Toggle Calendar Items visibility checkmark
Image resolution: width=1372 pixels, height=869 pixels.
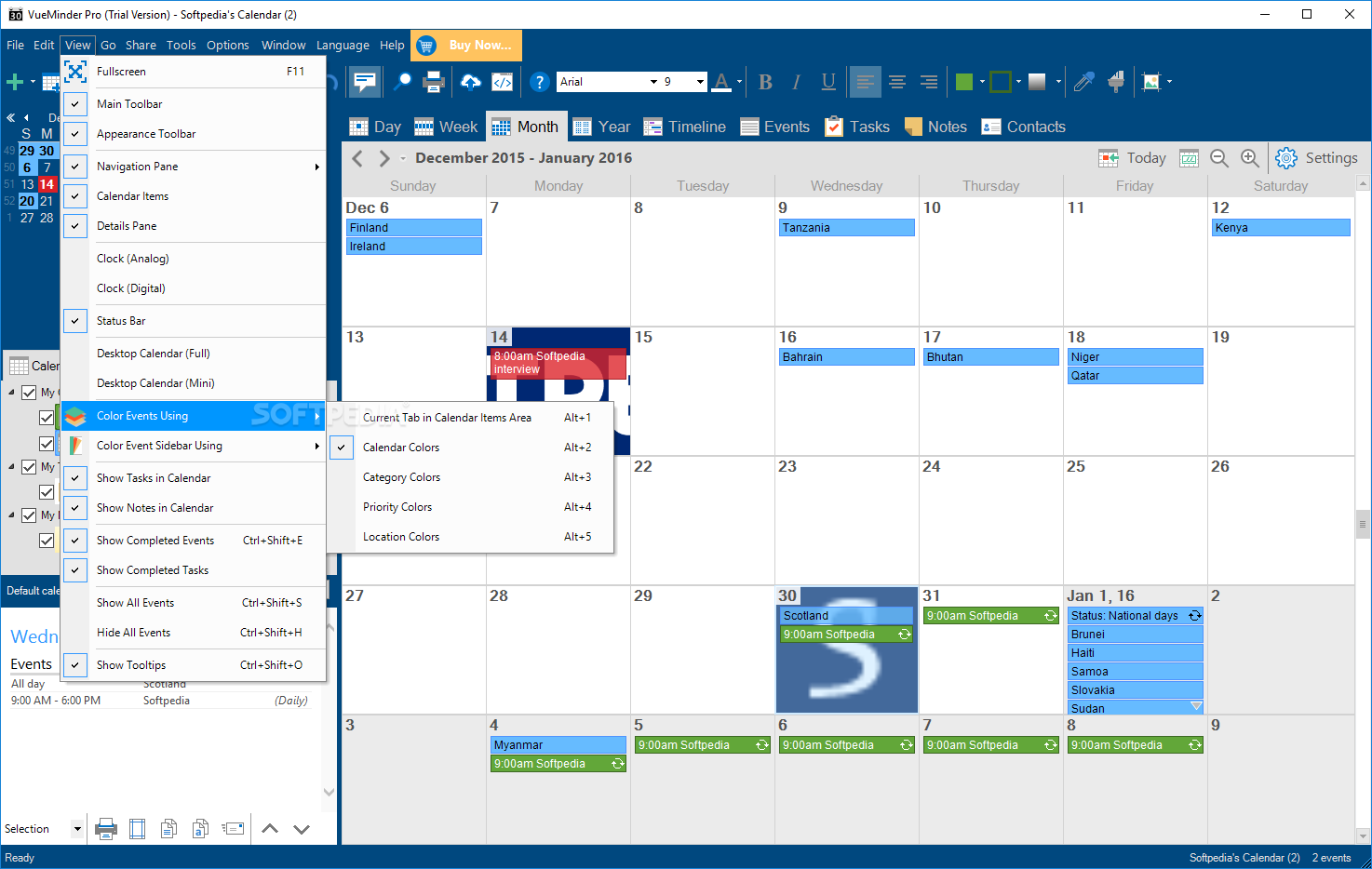(x=75, y=196)
